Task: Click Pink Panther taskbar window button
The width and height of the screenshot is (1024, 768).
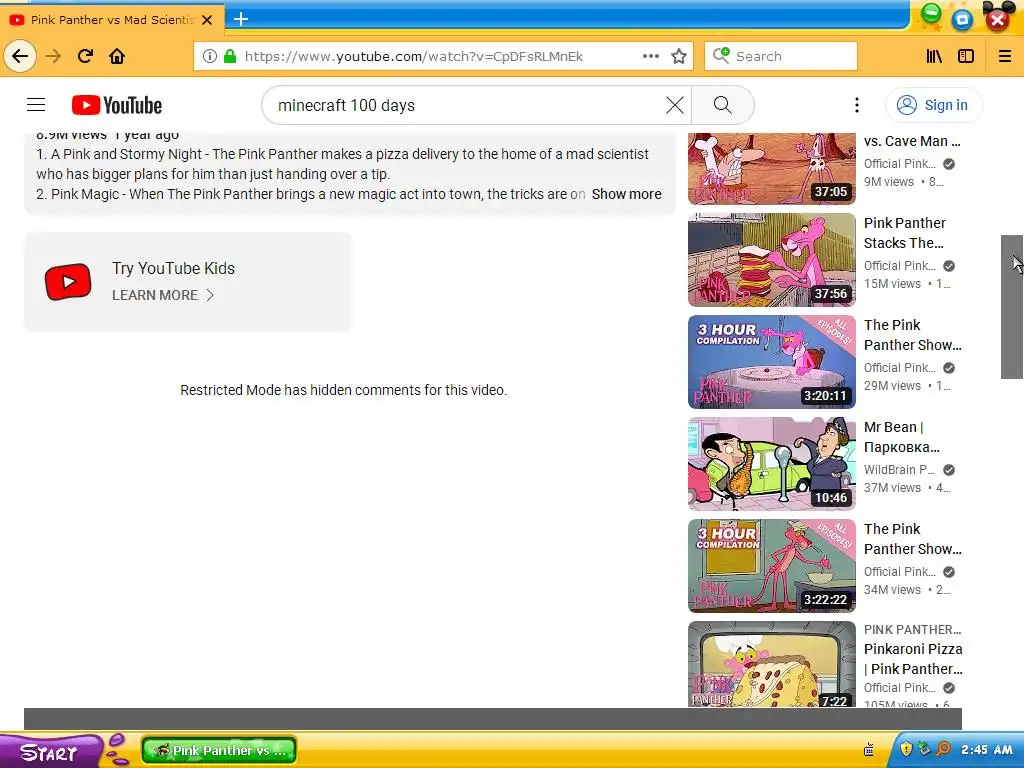Action: pyautogui.click(x=219, y=750)
